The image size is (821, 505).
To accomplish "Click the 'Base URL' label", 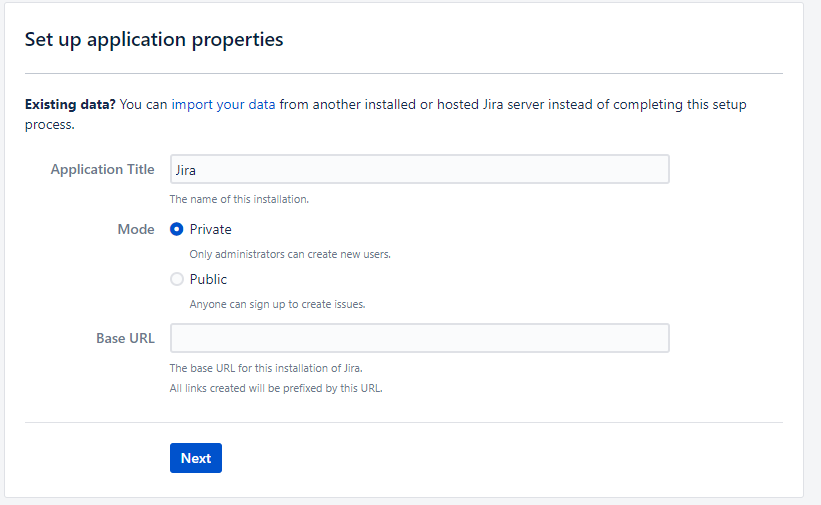I will pyautogui.click(x=125, y=338).
